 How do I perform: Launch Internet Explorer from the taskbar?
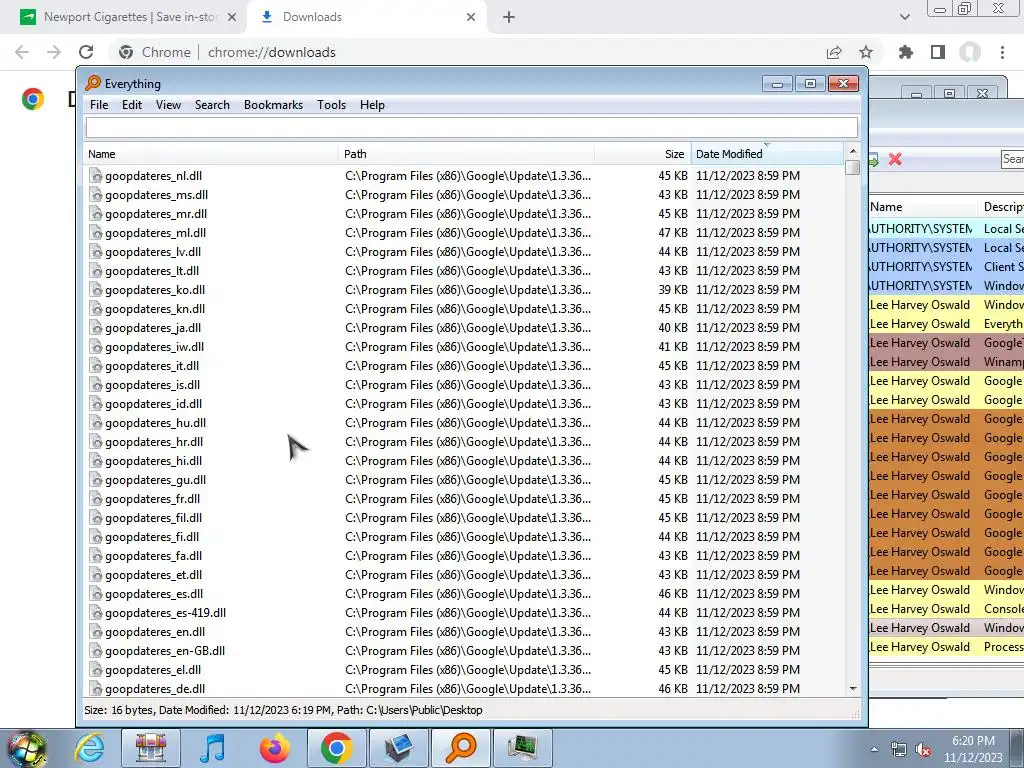[x=89, y=748]
